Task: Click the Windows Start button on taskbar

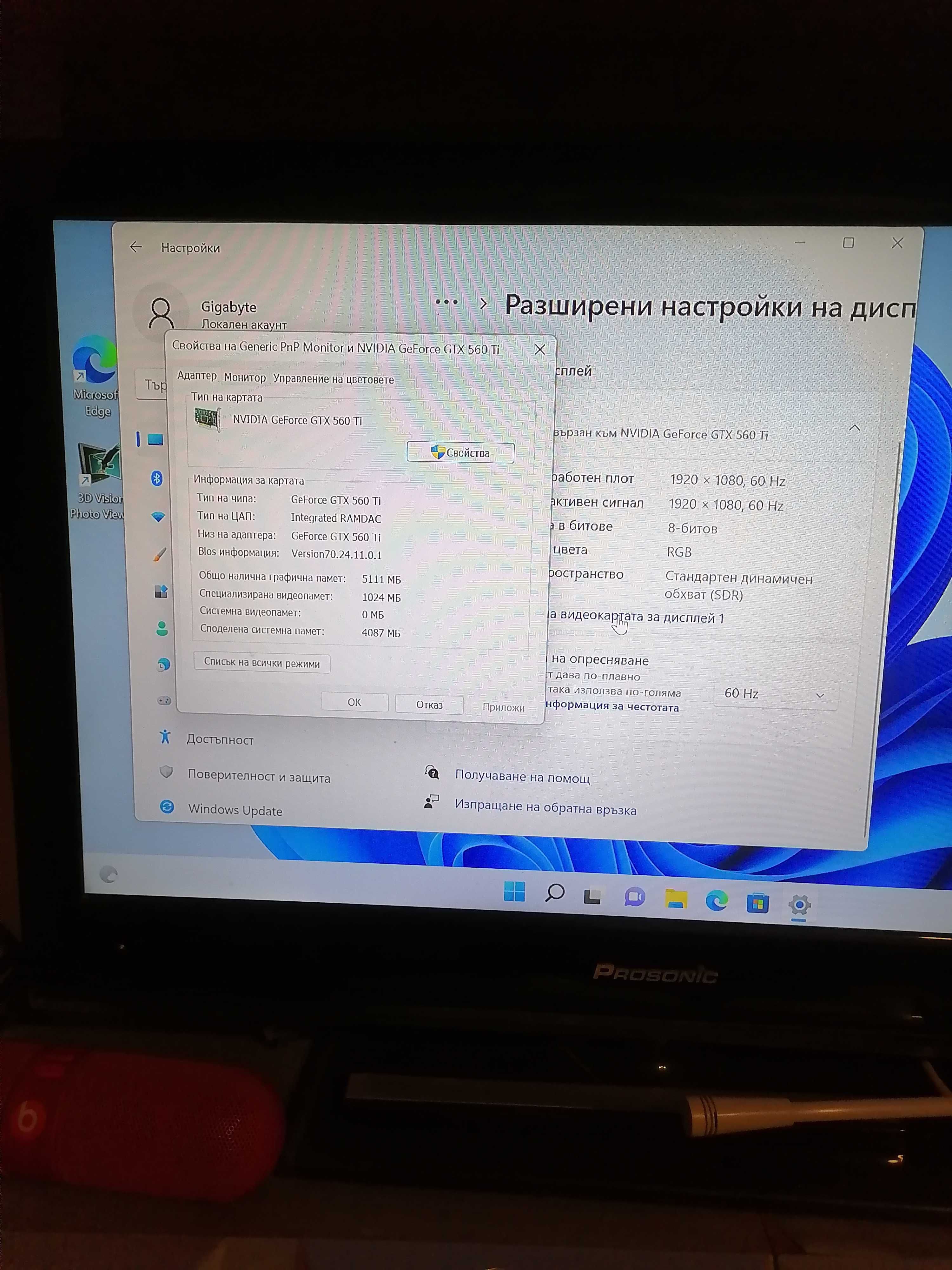Action: pos(514,891)
